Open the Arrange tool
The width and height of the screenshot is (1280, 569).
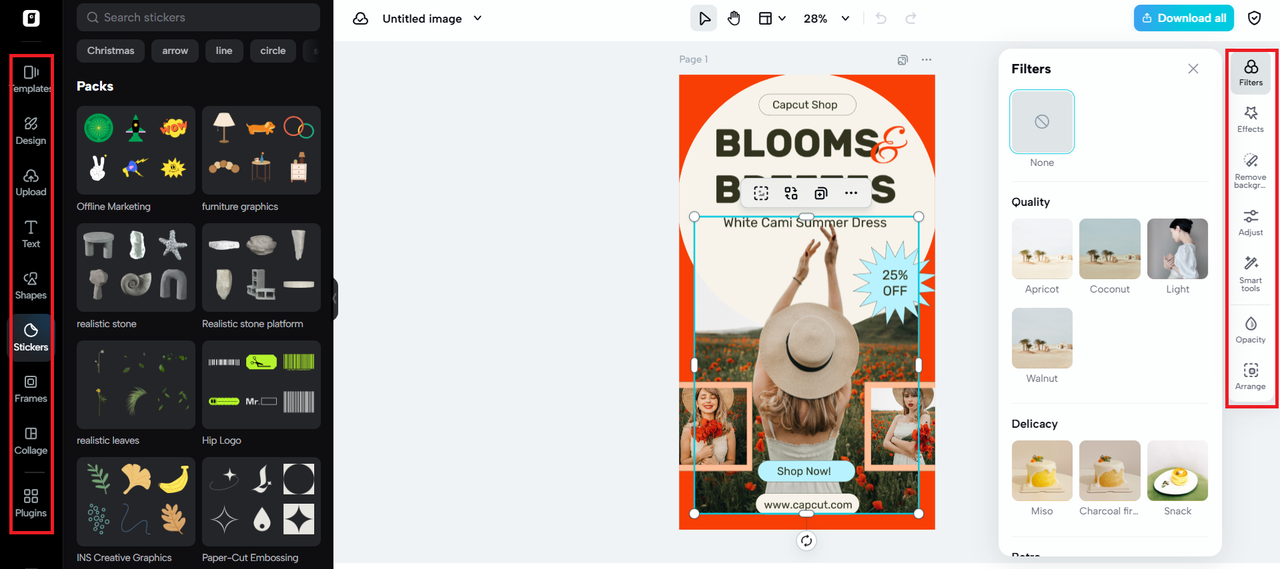point(1251,376)
